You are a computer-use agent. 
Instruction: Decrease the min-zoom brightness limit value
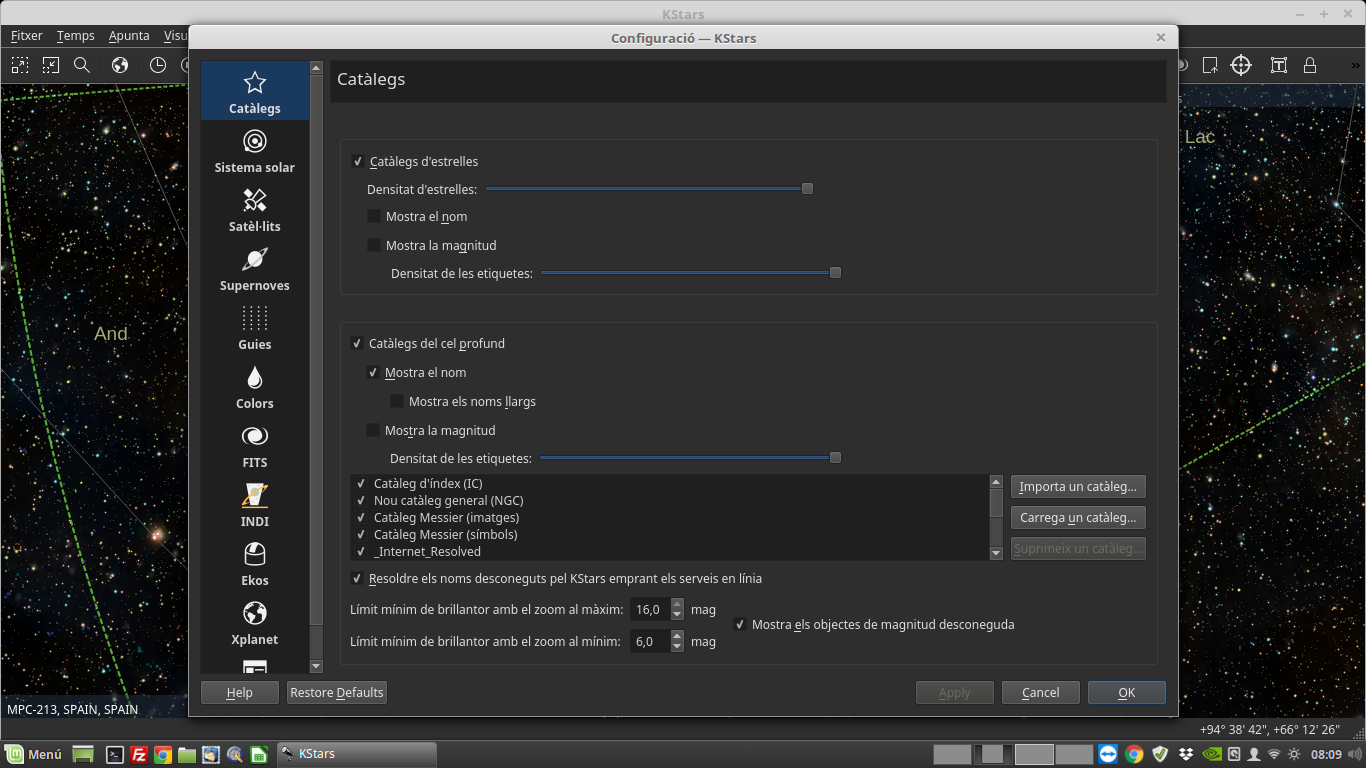click(677, 647)
